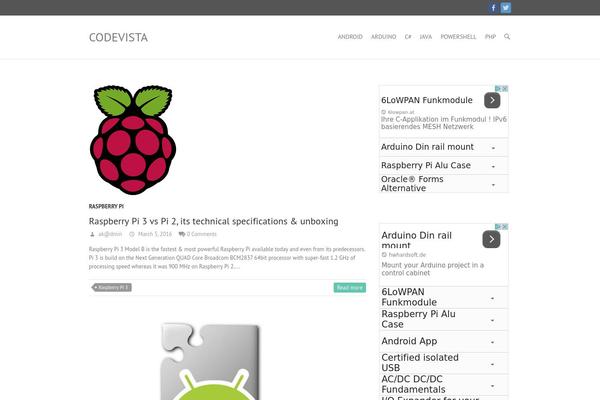The image size is (600, 400).
Task: Click the Raspberry Pi logo thumbnail
Action: click(x=133, y=140)
